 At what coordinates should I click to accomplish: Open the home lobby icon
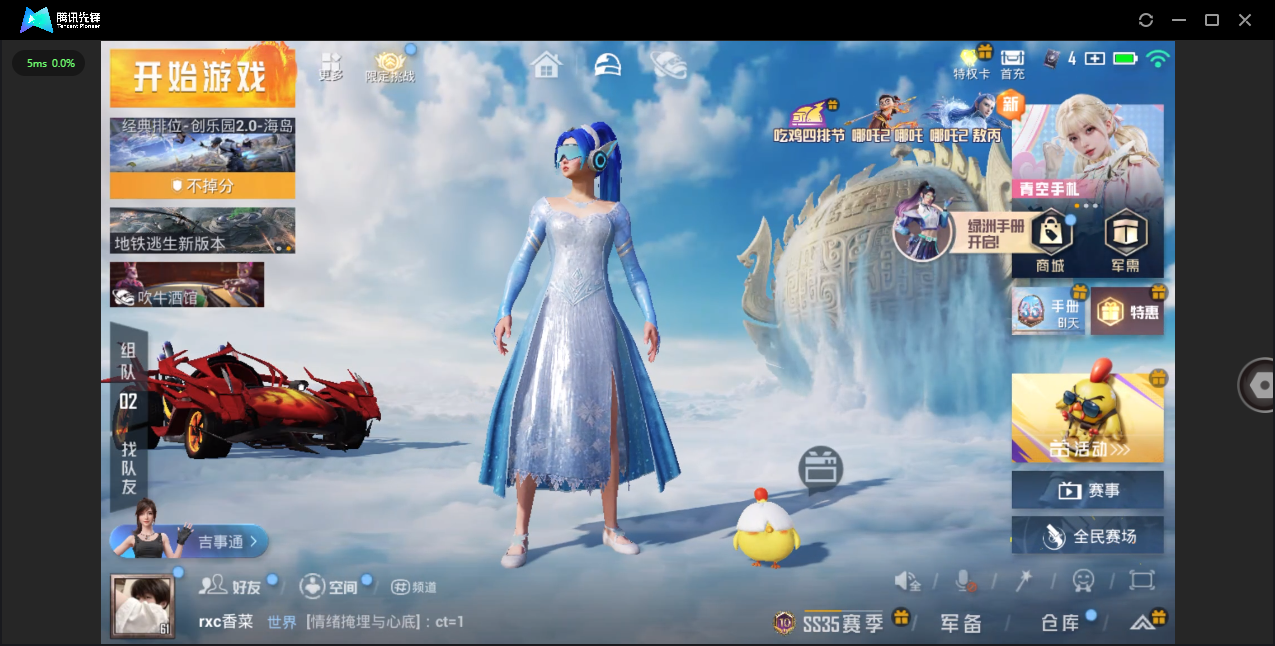point(546,66)
